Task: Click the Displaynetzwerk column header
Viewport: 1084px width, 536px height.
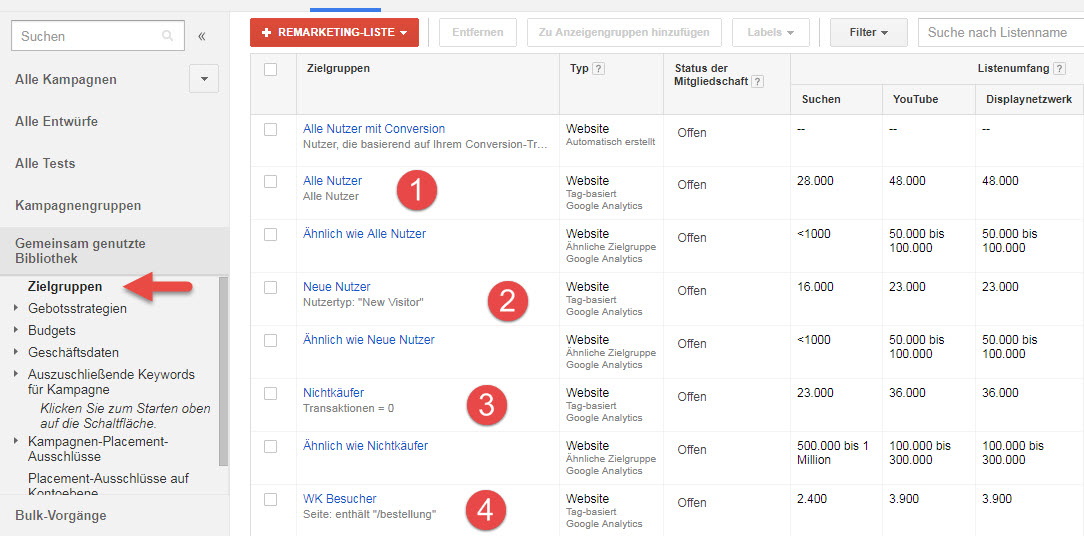Action: tap(1027, 100)
